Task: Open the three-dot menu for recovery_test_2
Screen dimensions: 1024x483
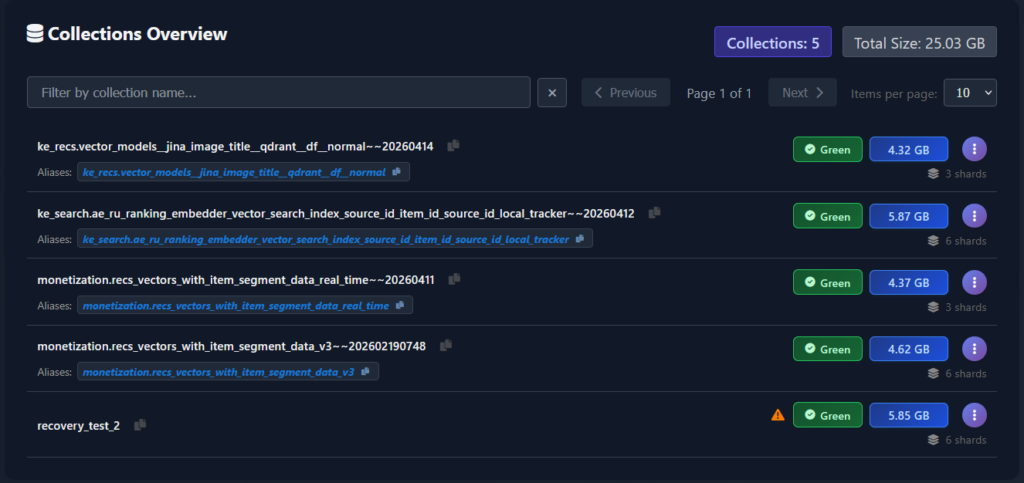Action: click(x=974, y=415)
